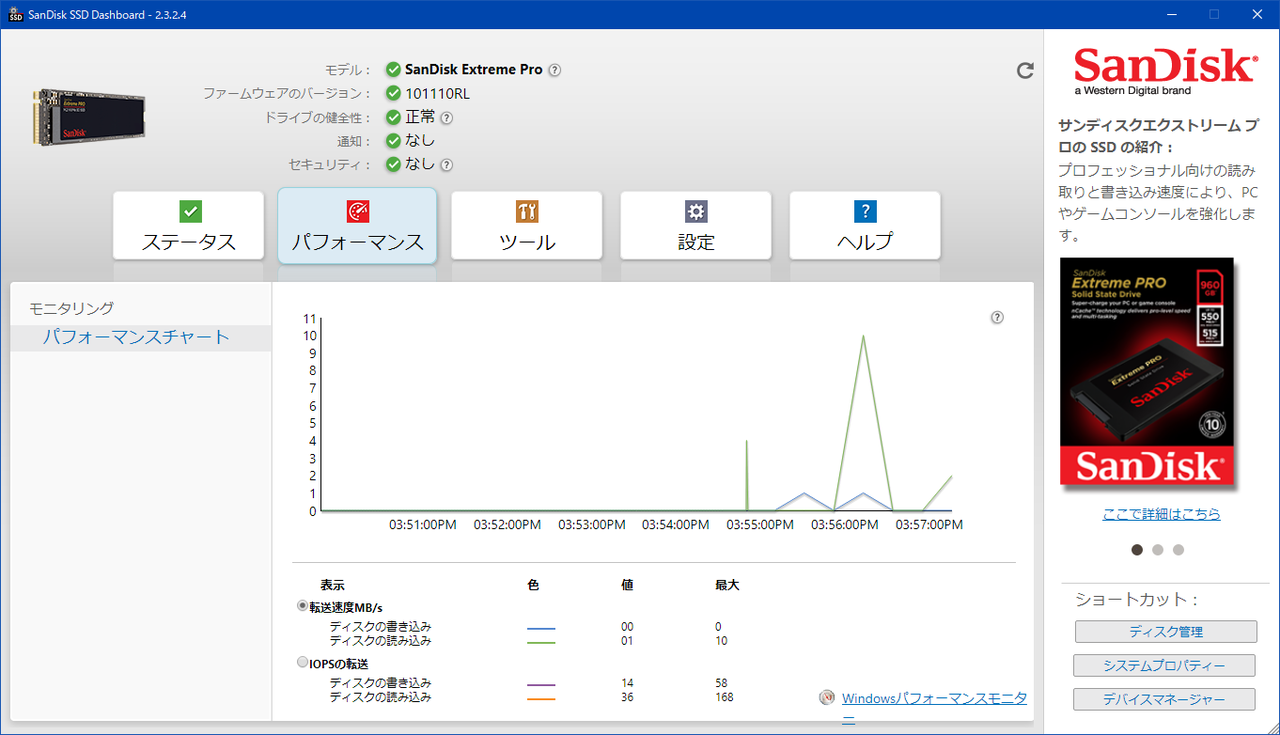Select the 転送速度MB/s radio button

(303, 606)
